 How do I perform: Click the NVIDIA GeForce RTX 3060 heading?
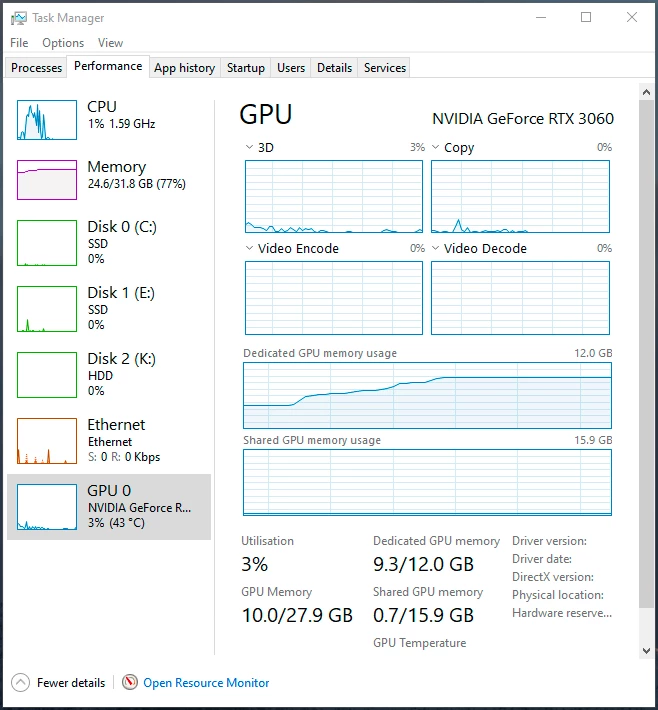coord(523,119)
